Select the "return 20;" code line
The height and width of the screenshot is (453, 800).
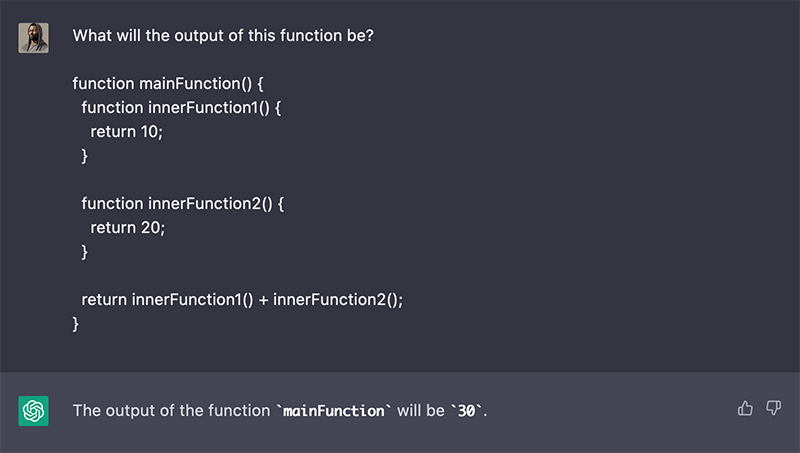127,227
